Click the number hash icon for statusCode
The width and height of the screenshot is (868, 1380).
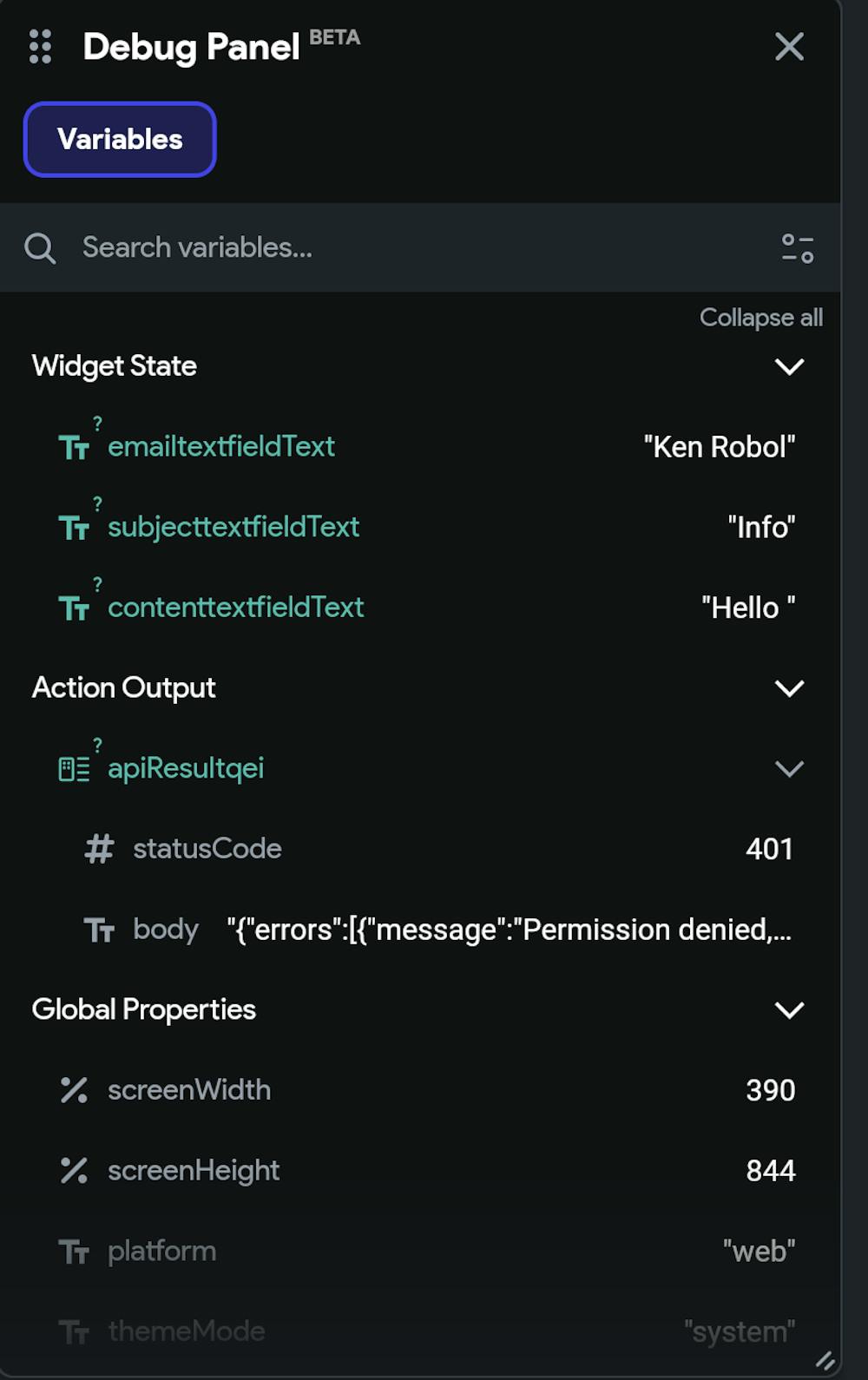(x=99, y=849)
